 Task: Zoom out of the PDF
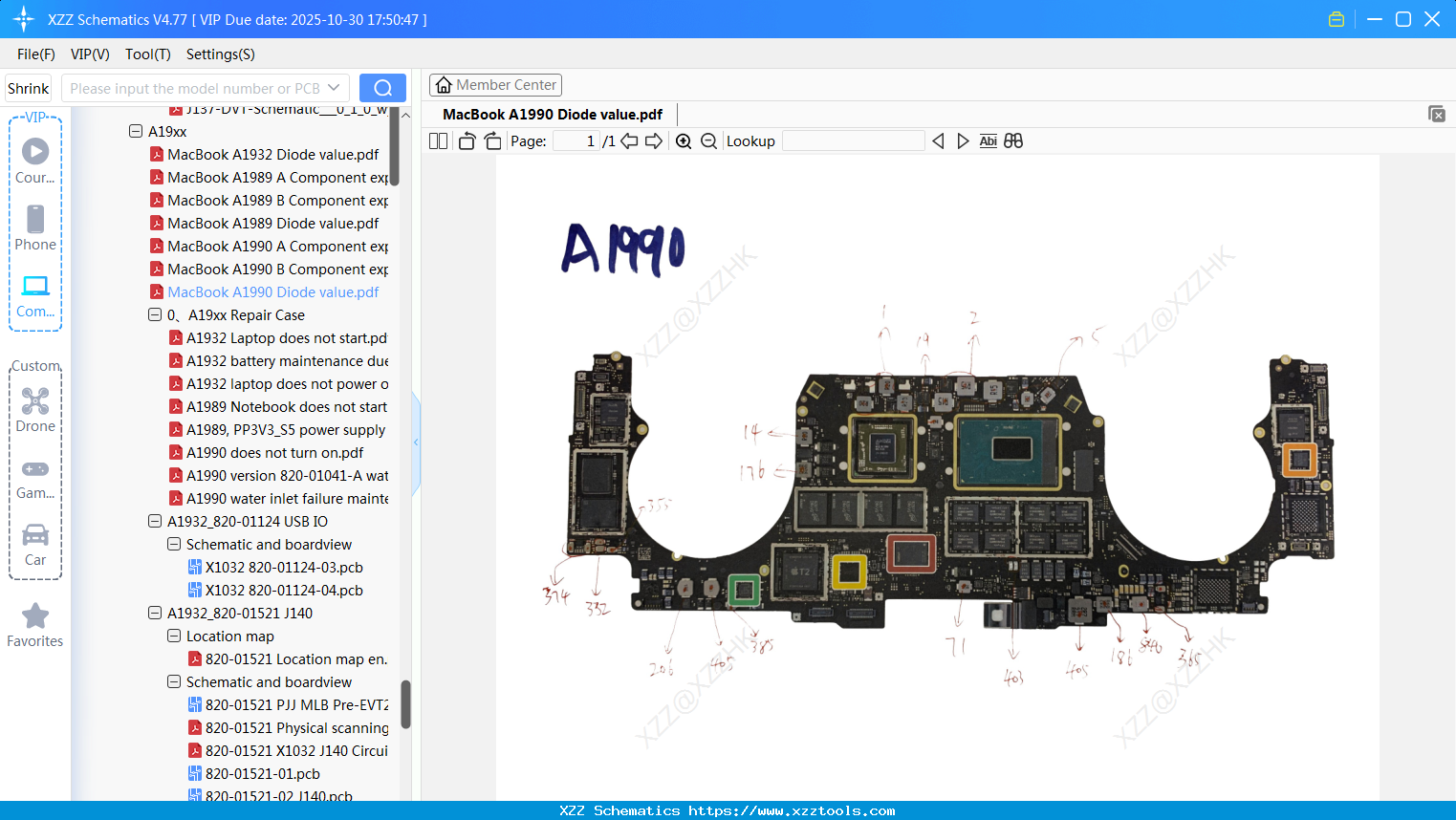pos(708,141)
